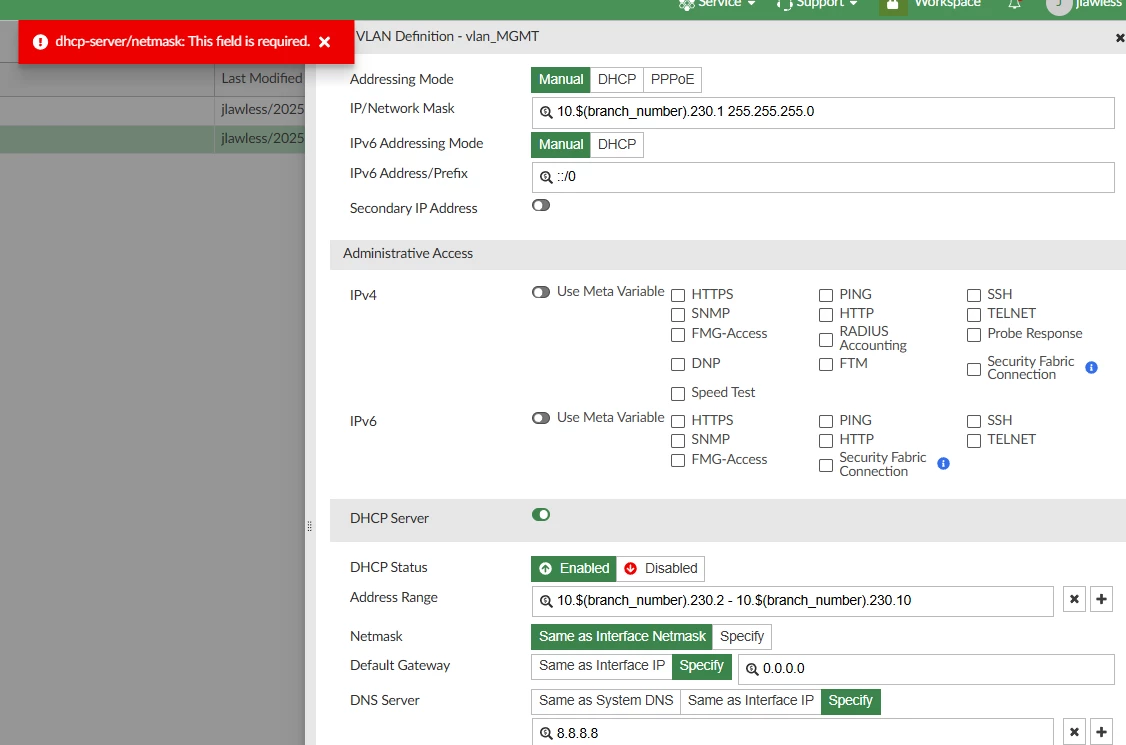Check IPv4 FMG-Access option
The width and height of the screenshot is (1126, 745).
pyautogui.click(x=678, y=335)
